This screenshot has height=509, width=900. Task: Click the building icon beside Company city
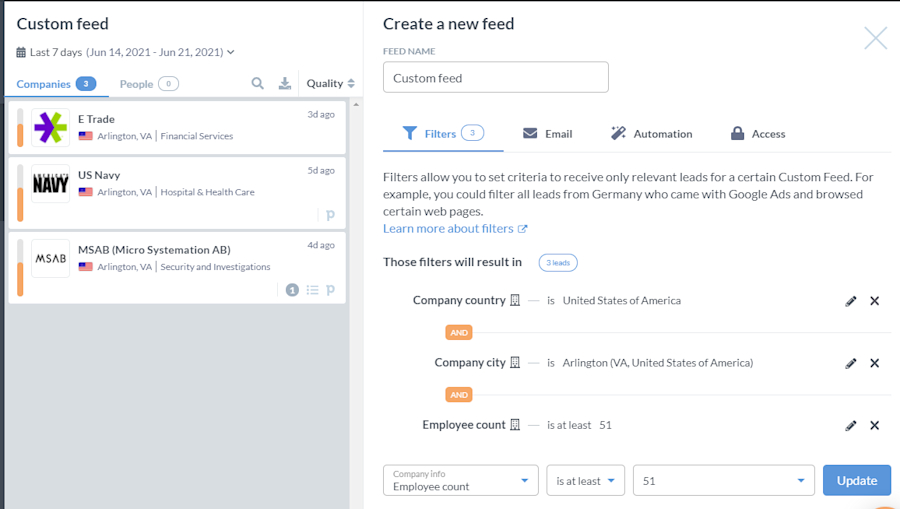[515, 363]
